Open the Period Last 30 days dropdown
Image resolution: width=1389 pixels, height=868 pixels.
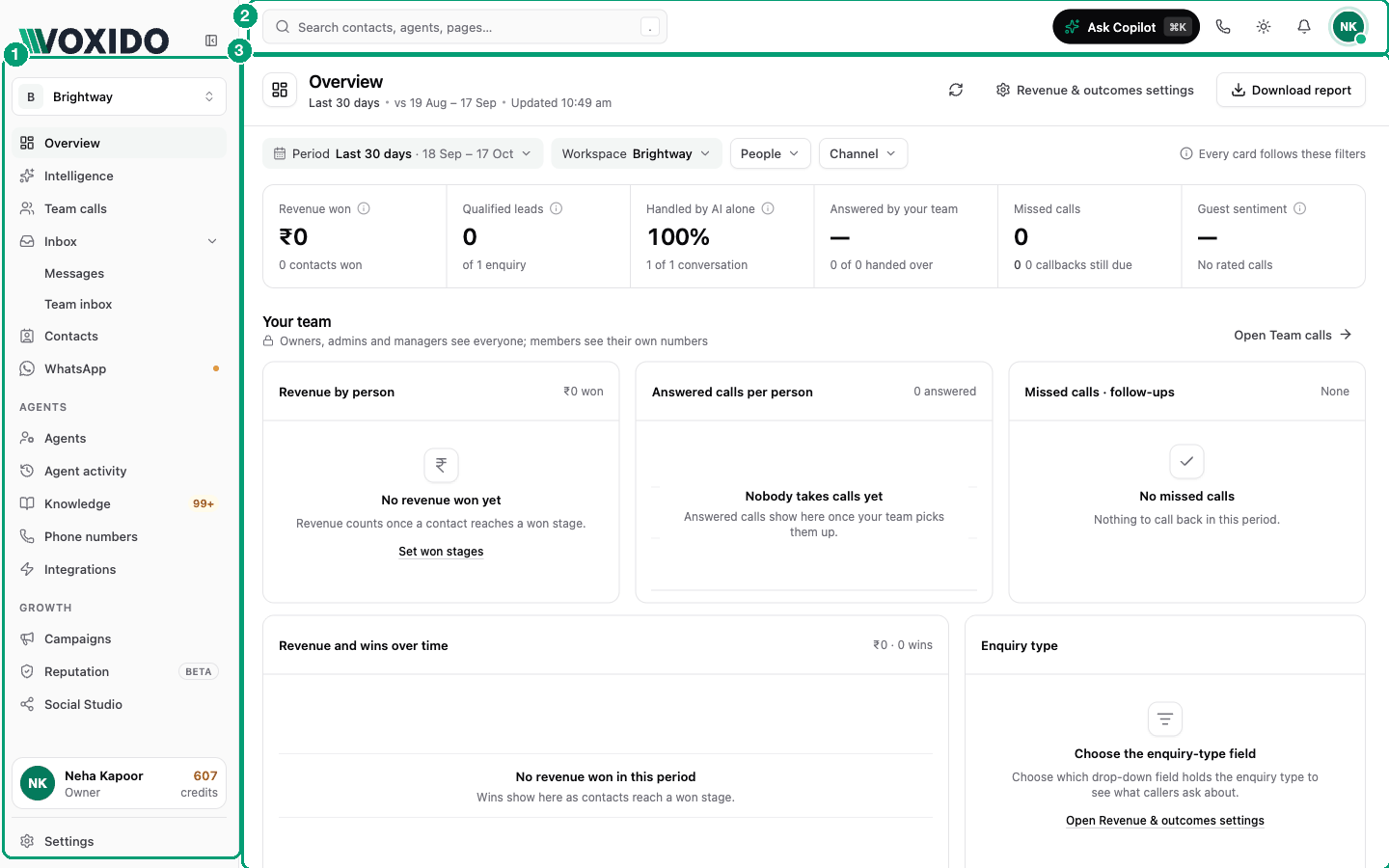click(403, 153)
